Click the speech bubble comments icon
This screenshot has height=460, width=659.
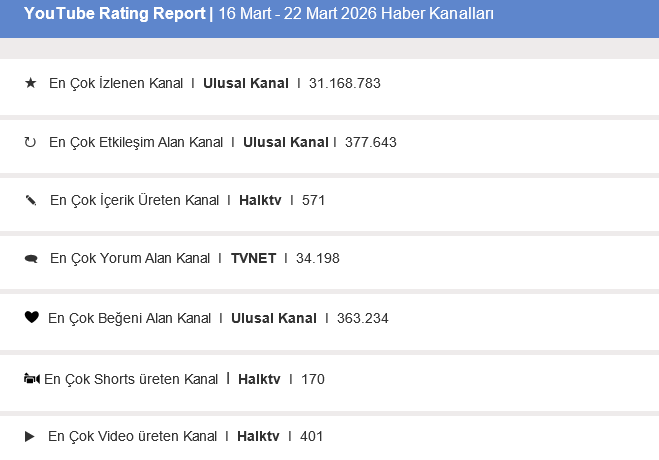tap(31, 259)
